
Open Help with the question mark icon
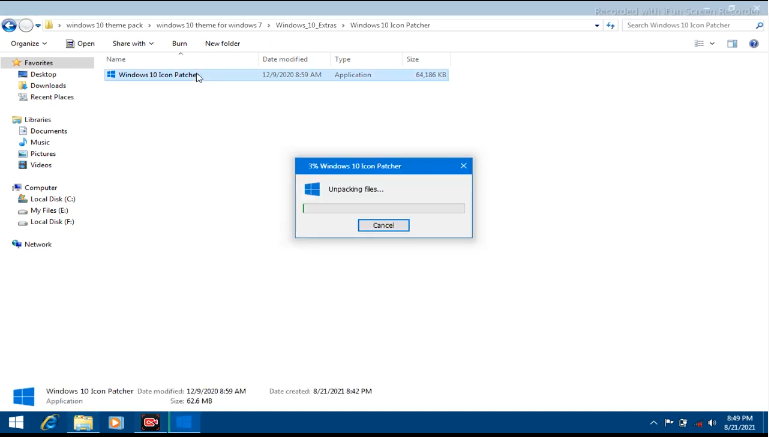coord(754,44)
